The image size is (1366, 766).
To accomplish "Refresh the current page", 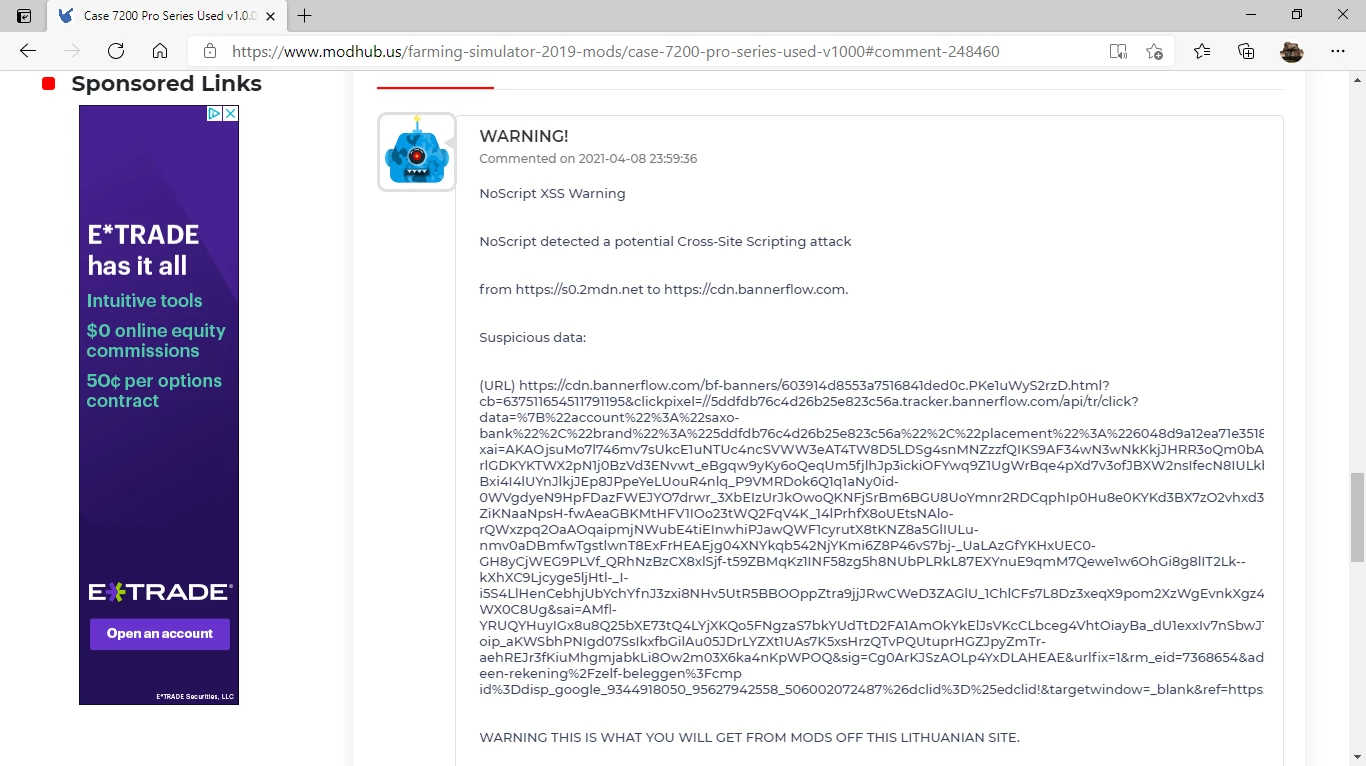I will coord(116,51).
